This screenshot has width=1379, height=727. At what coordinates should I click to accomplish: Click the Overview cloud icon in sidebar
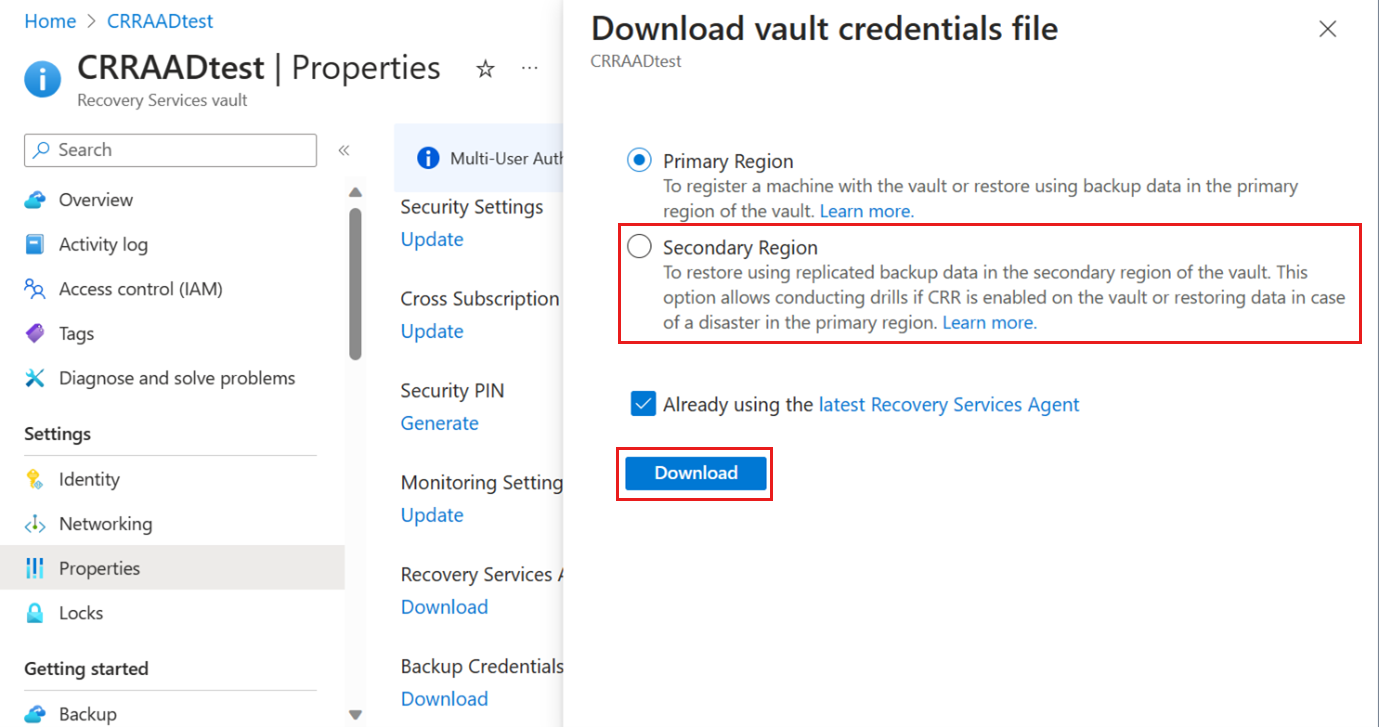pyautogui.click(x=35, y=200)
